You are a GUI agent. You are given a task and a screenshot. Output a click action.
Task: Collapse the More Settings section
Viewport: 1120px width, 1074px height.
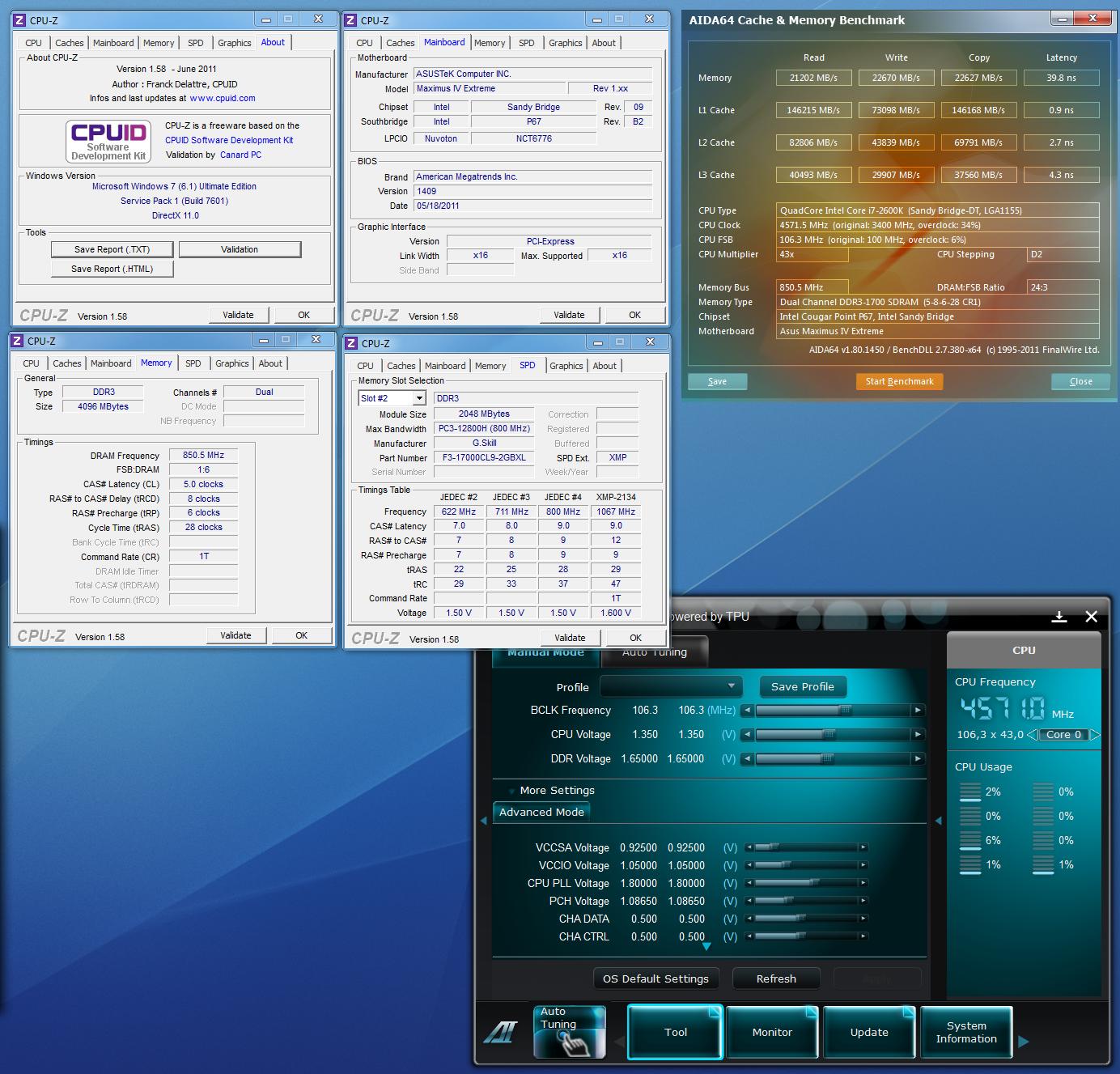pos(512,791)
